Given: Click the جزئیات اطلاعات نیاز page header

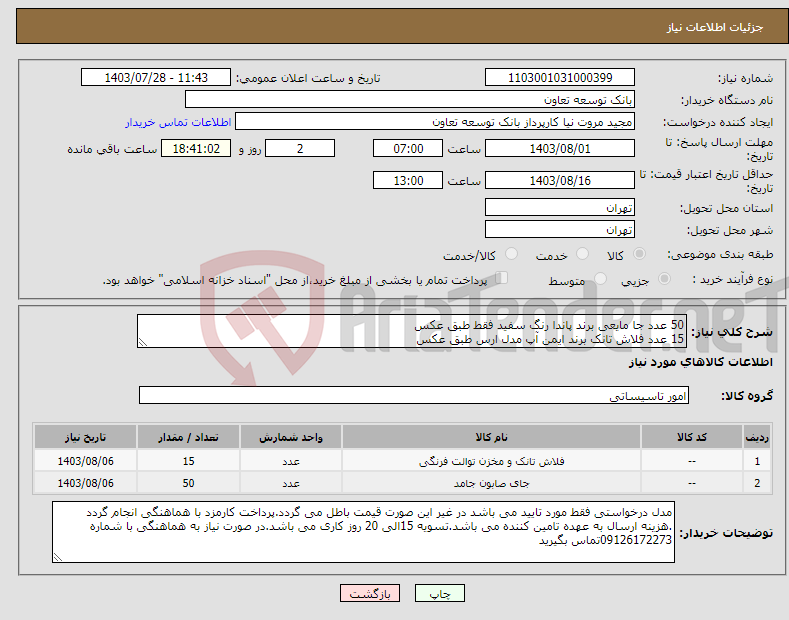Looking at the screenshot, I should (715, 27).
